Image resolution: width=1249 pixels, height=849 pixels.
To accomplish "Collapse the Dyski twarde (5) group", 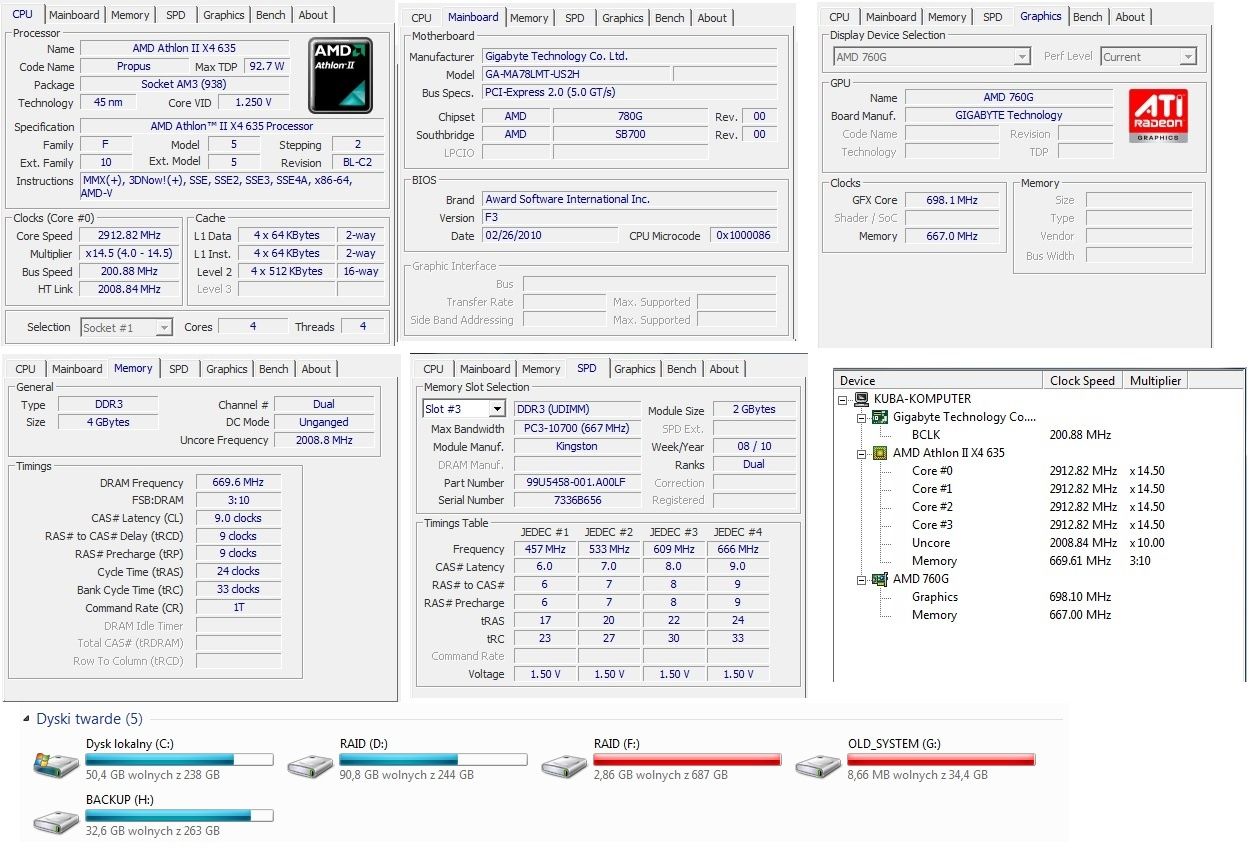I will (28, 719).
